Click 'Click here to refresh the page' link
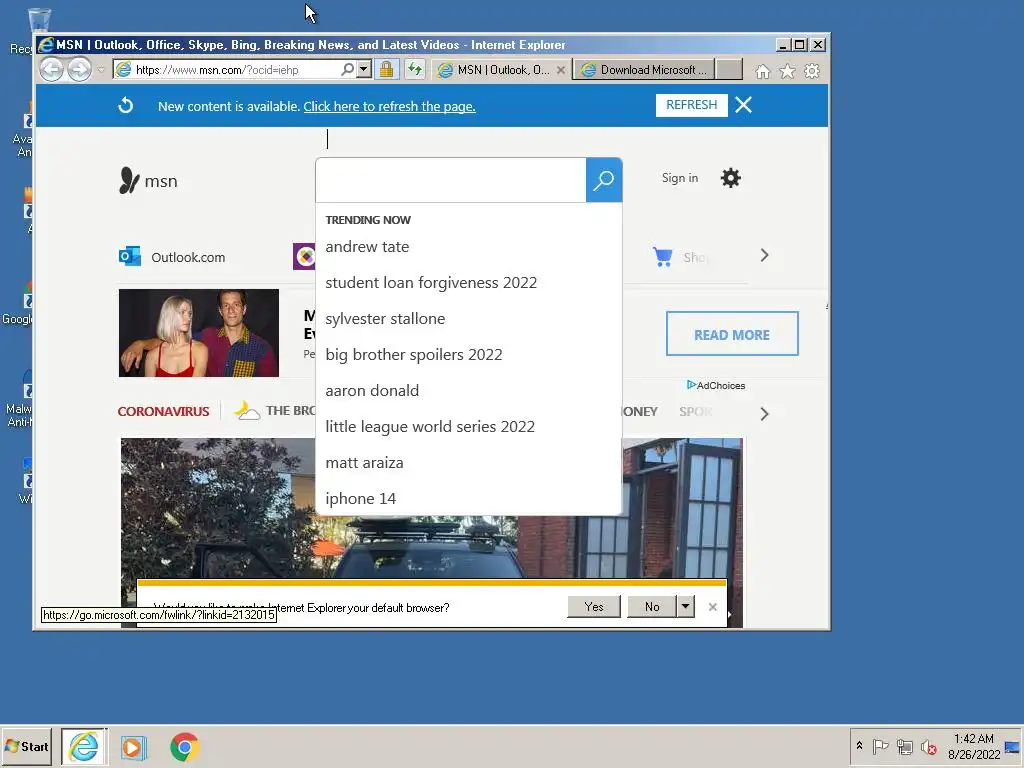This screenshot has width=1024, height=768. tap(389, 106)
